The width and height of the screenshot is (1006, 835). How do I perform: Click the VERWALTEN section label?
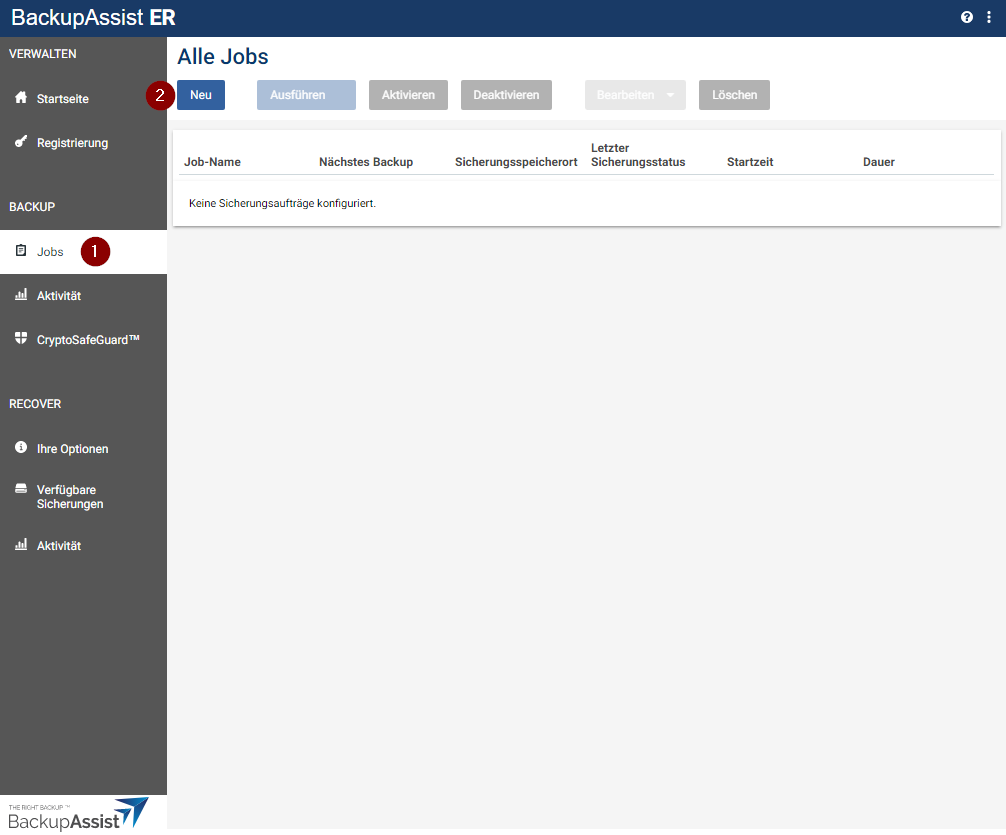click(x=42, y=54)
